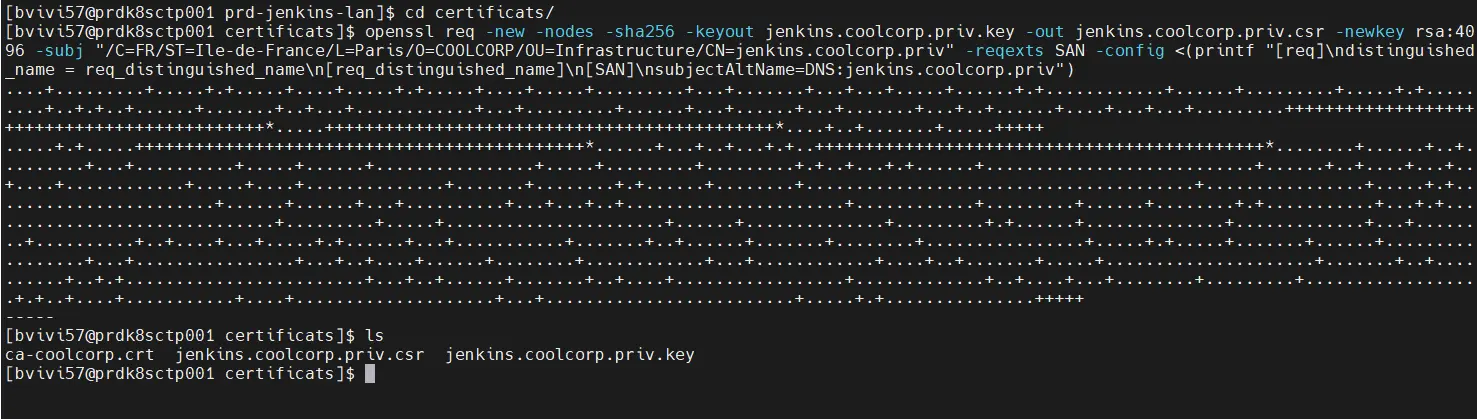Screen dimensions: 1477x419
Task: Click the last '[bvivi57@prdk8sctp001 certificats]$' prompt
Action: click(x=180, y=374)
